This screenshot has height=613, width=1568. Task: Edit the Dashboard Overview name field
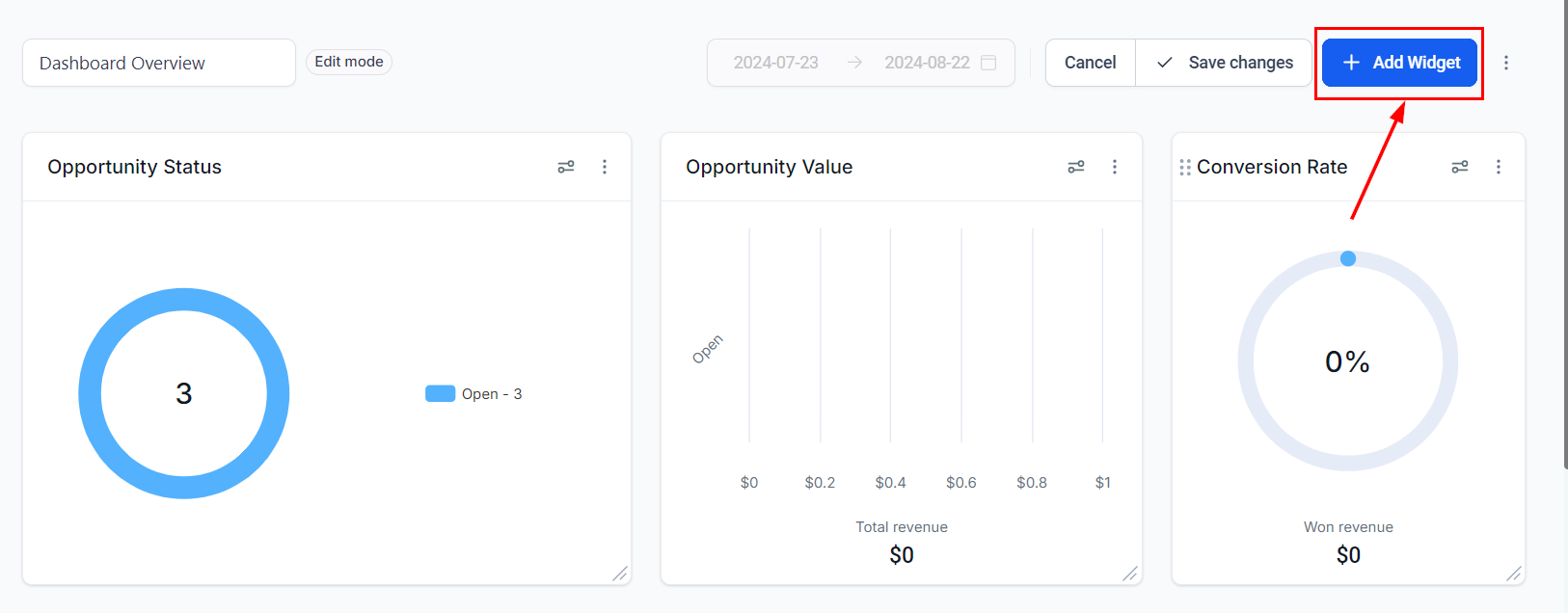[x=159, y=63]
